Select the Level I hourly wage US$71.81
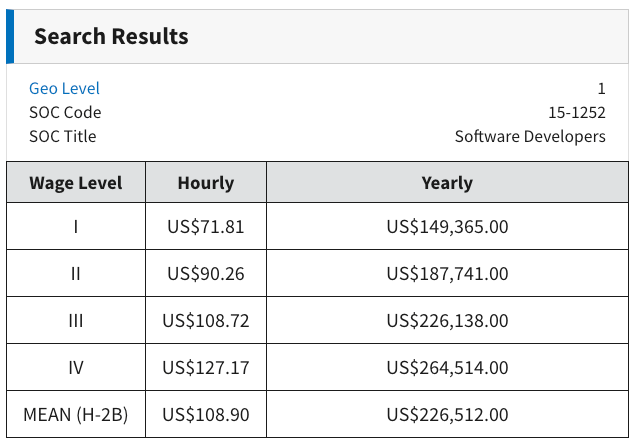633x445 pixels. (x=206, y=227)
